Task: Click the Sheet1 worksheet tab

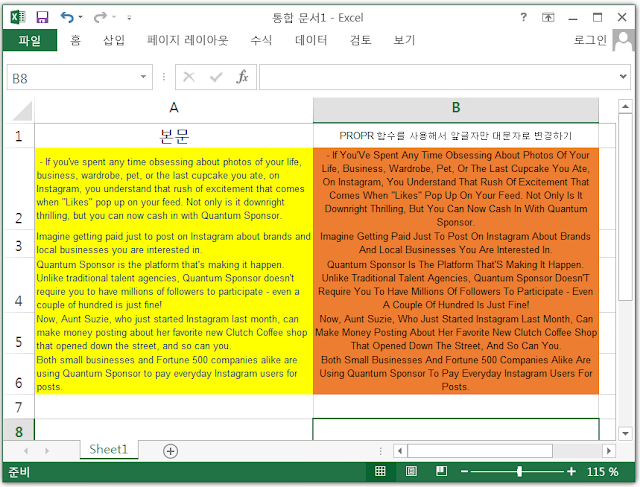Action: tap(109, 450)
